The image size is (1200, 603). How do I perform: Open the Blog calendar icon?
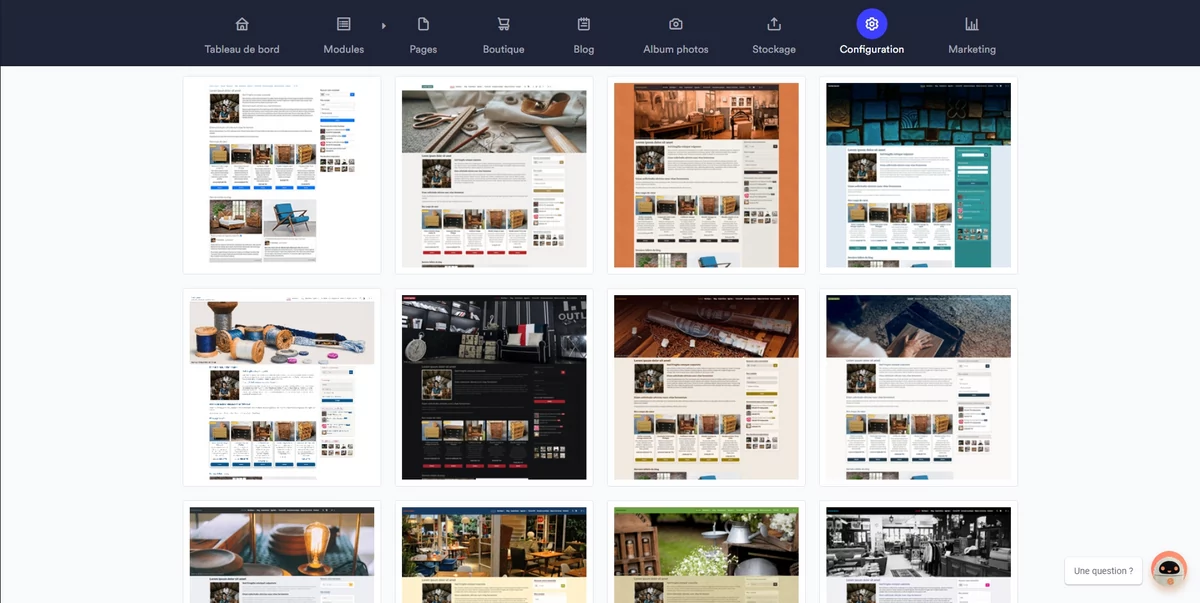click(584, 24)
